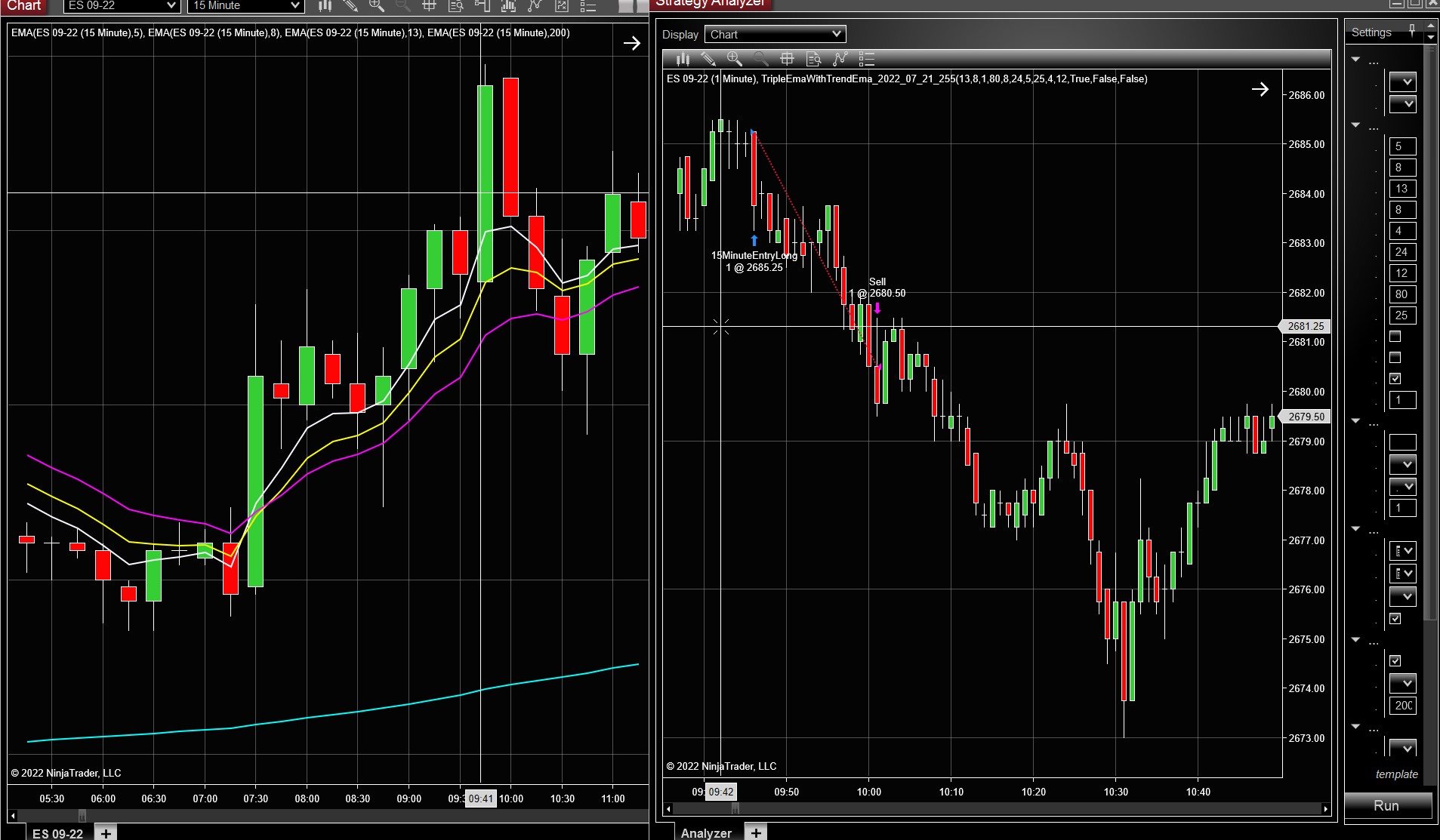Screen dimensions: 1440x840
Task: Open the Indicators icon on the Chart toolbar
Action: pos(507,6)
